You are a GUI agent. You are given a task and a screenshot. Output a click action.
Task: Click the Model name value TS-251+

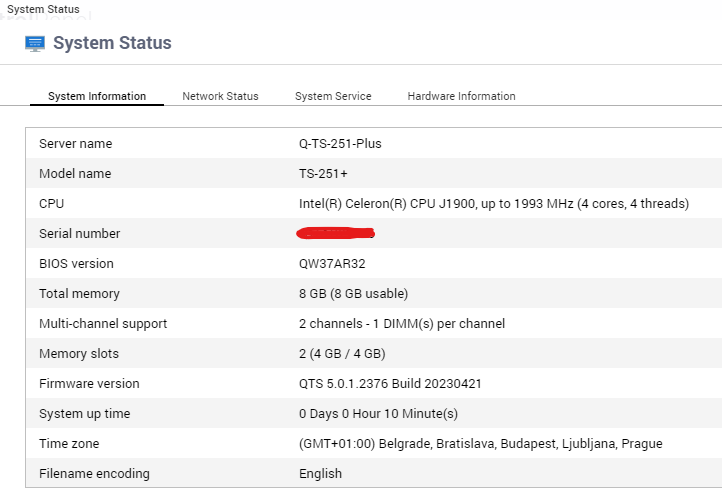[x=317, y=173]
